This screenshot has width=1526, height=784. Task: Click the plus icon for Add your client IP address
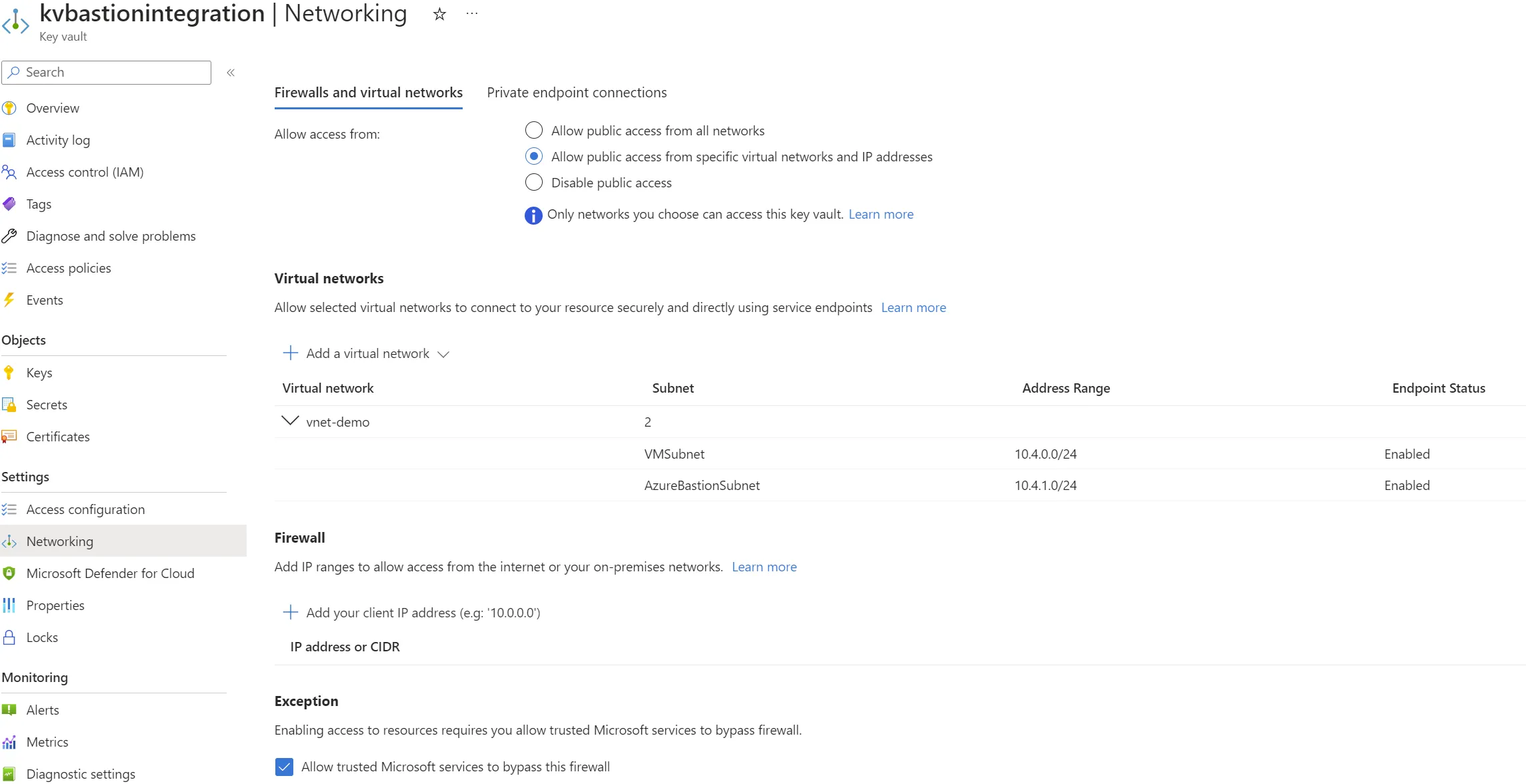point(291,612)
